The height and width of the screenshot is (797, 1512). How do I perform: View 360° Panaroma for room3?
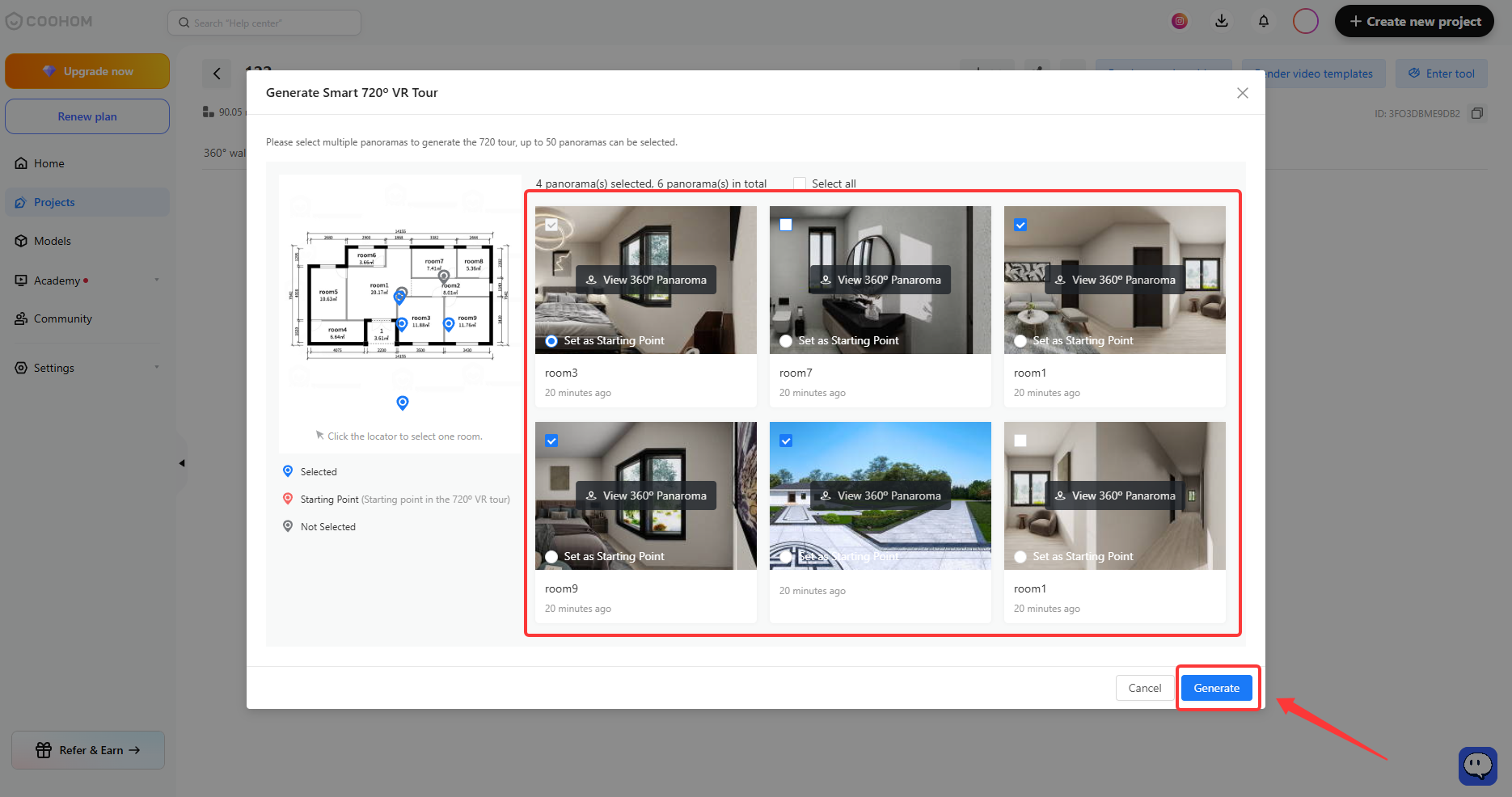click(646, 280)
